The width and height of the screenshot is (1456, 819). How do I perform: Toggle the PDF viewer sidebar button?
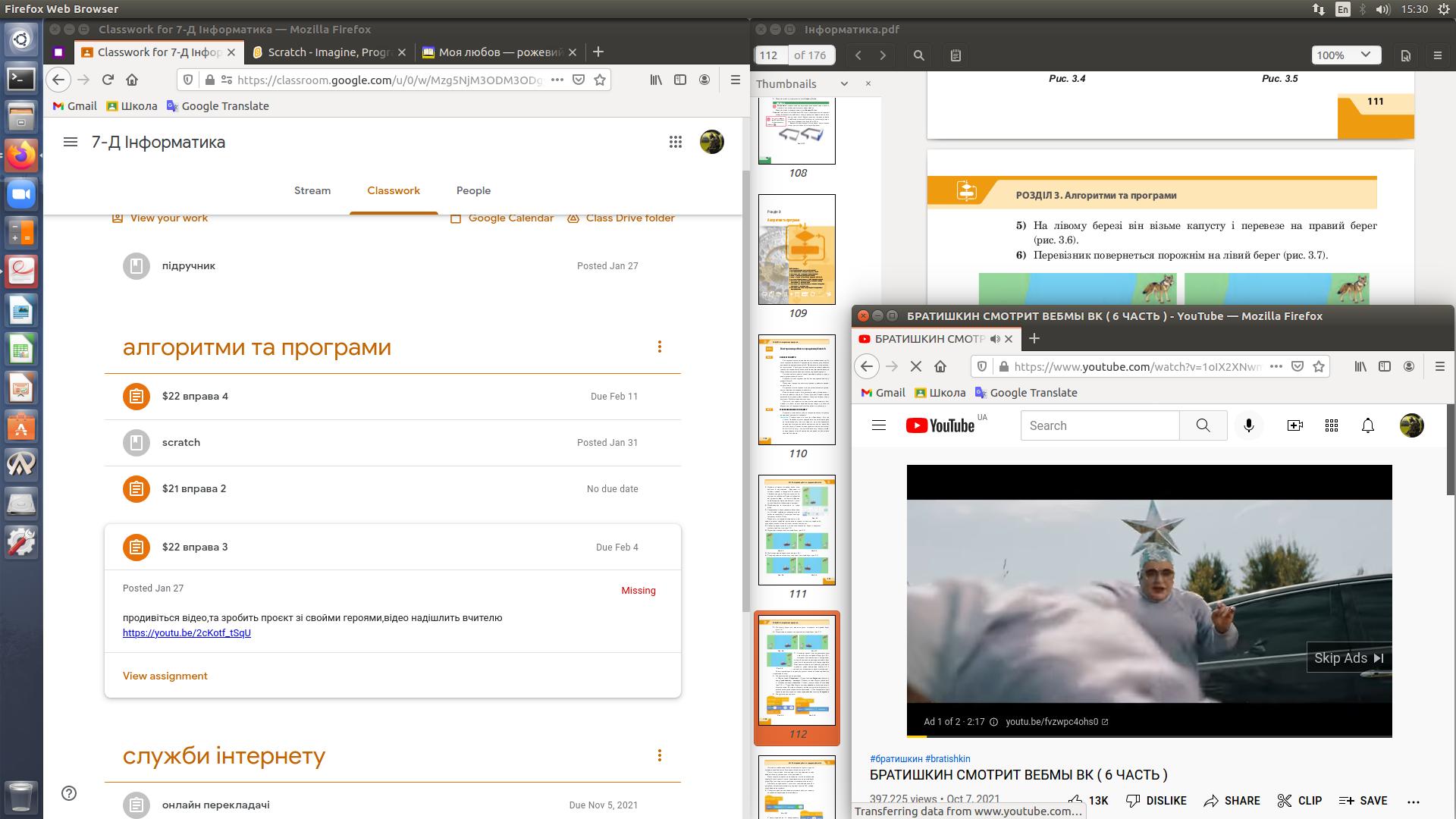pos(955,55)
